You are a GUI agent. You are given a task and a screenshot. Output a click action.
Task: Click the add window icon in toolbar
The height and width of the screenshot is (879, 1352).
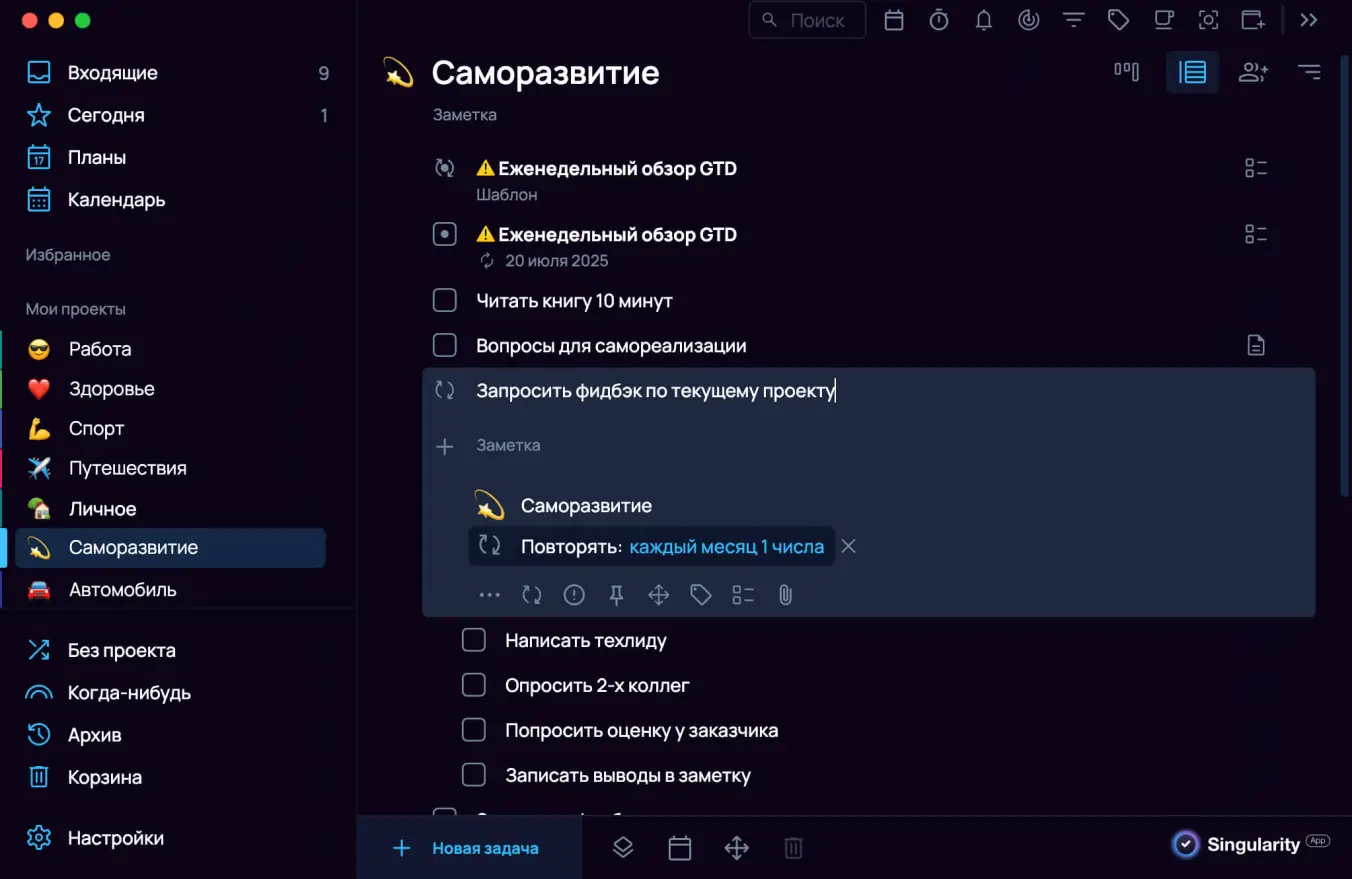[1254, 20]
